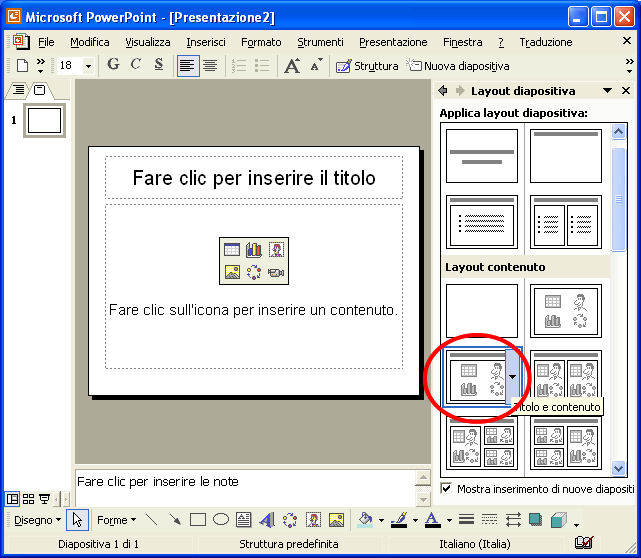641x558 pixels.
Task: Open font size 18 dropdown
Action: click(x=88, y=66)
